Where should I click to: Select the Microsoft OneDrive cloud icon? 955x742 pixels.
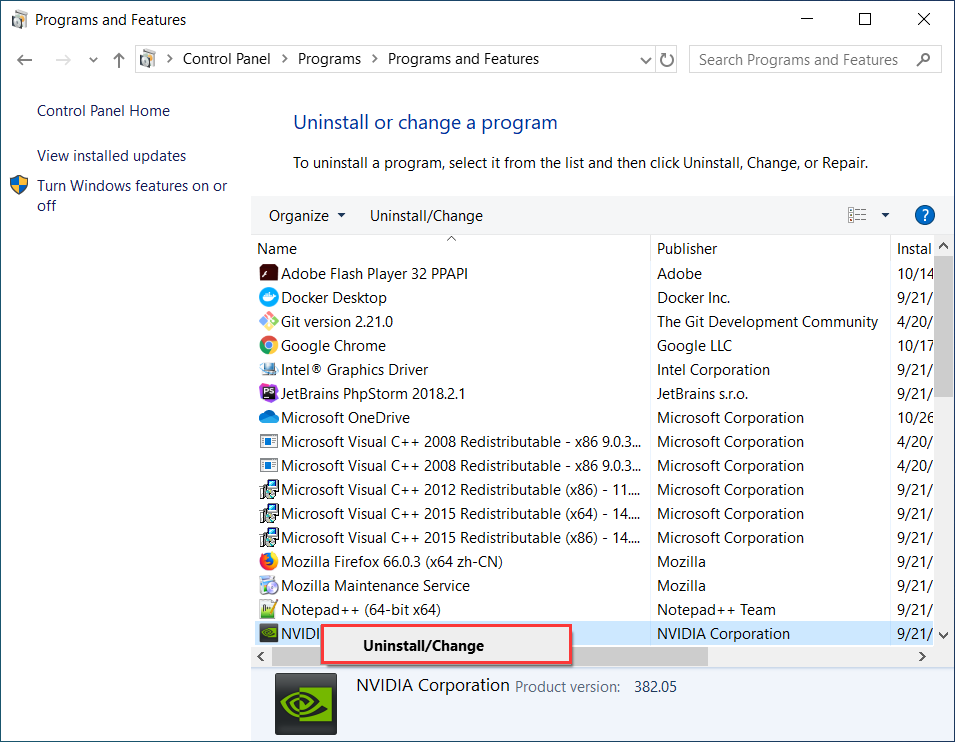coord(268,418)
